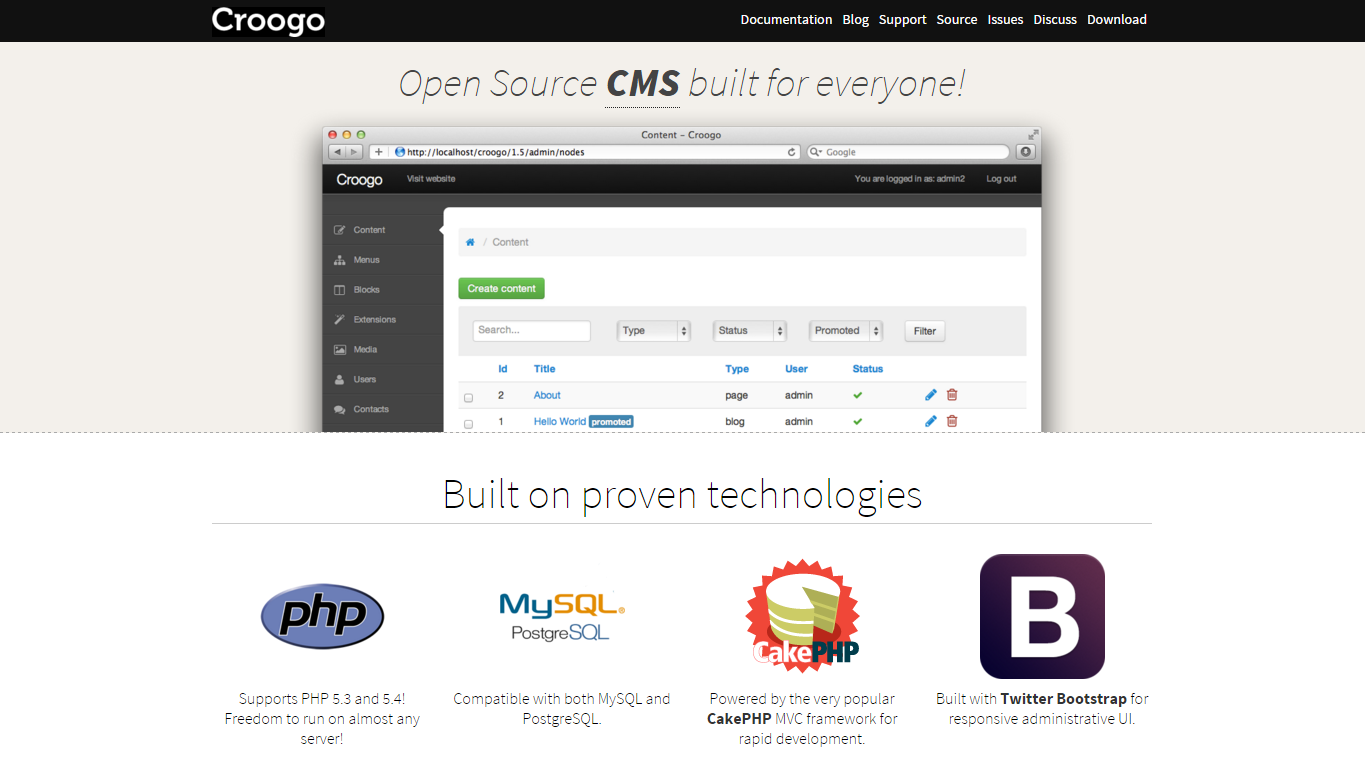Sort by the Title column header
Screen dimensions: 1365x757
click(x=544, y=369)
